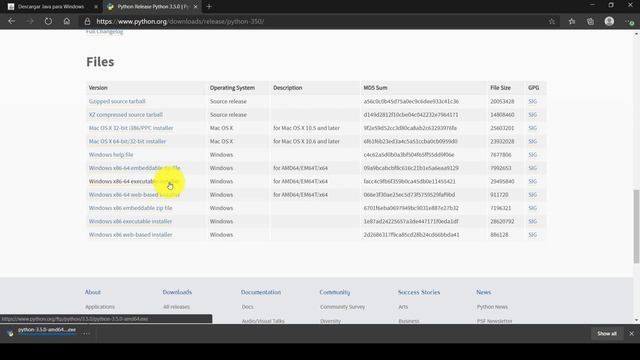This screenshot has height=360, width=640.
Task: Select file size 29495840 cell
Action: pos(502,181)
